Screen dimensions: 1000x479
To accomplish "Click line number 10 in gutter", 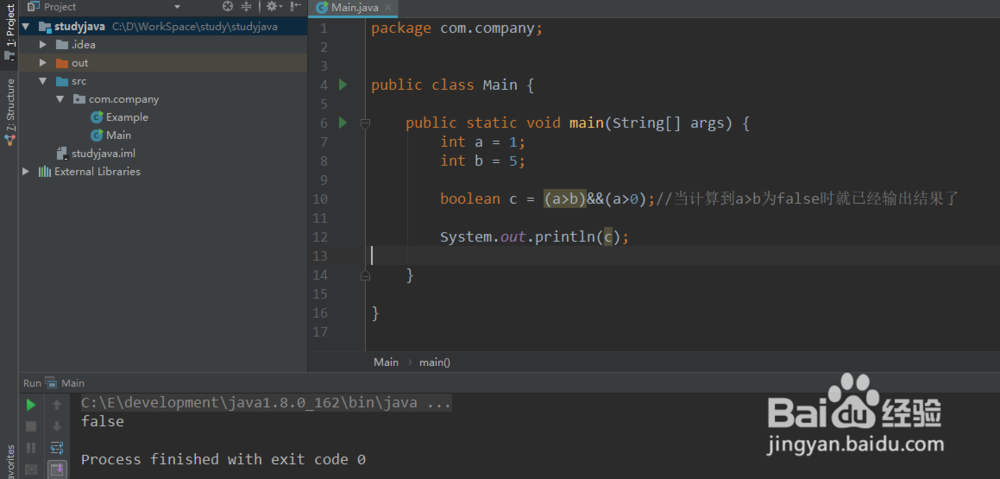I will click(321, 199).
